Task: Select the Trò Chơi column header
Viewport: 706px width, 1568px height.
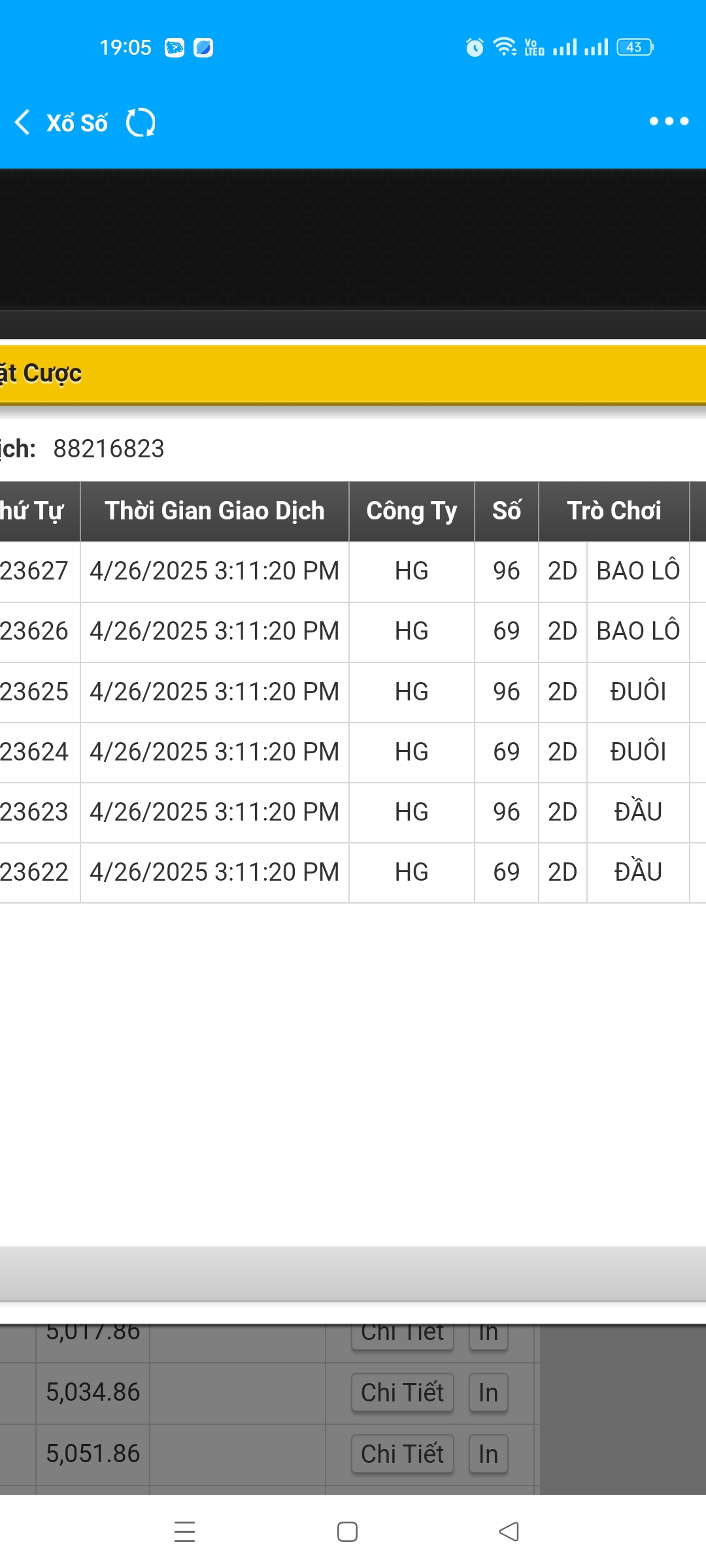Action: pyautogui.click(x=614, y=511)
